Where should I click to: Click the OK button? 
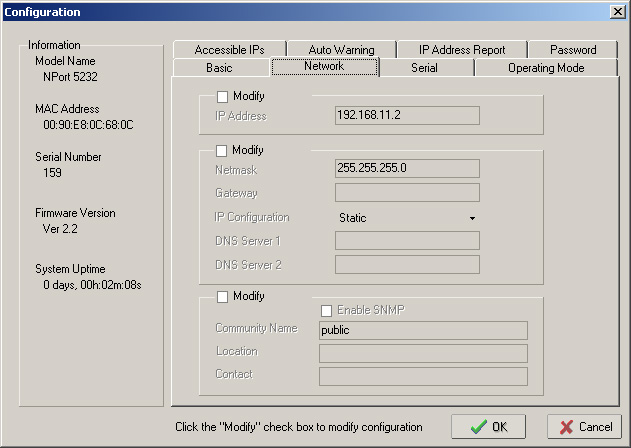(488, 426)
